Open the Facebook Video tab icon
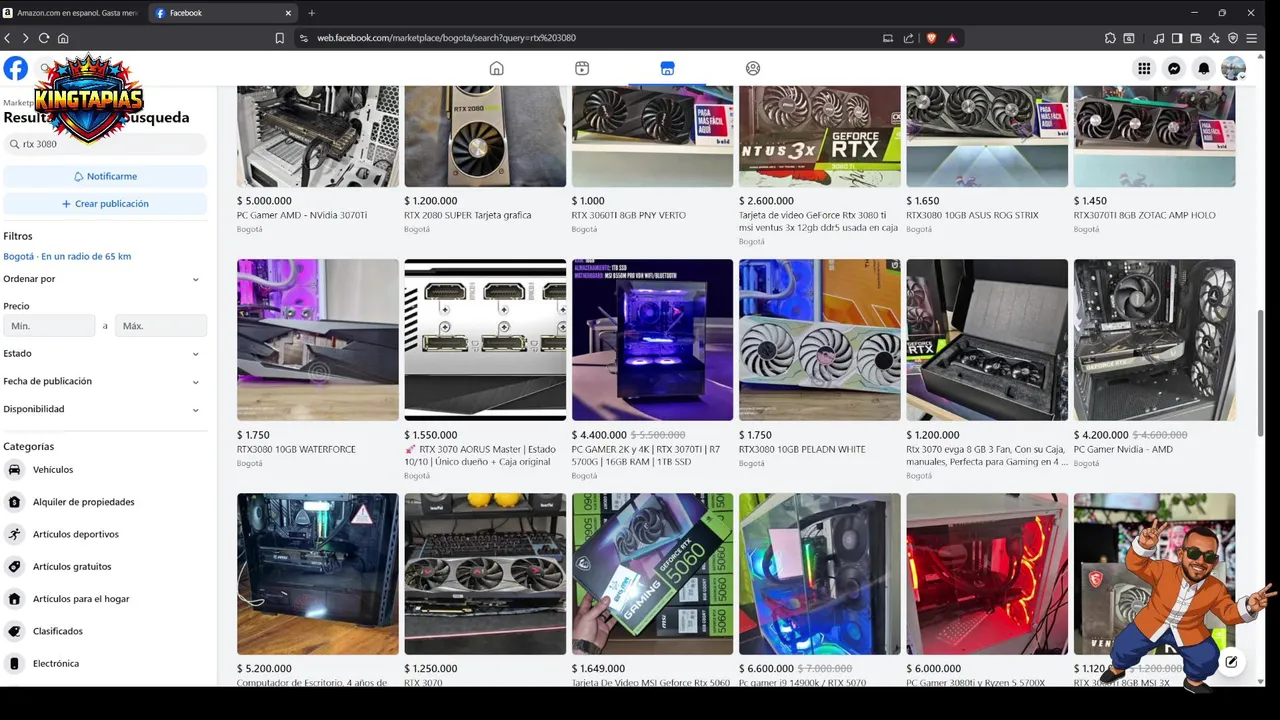Screen dimensions: 1280x720 [x=582, y=68]
